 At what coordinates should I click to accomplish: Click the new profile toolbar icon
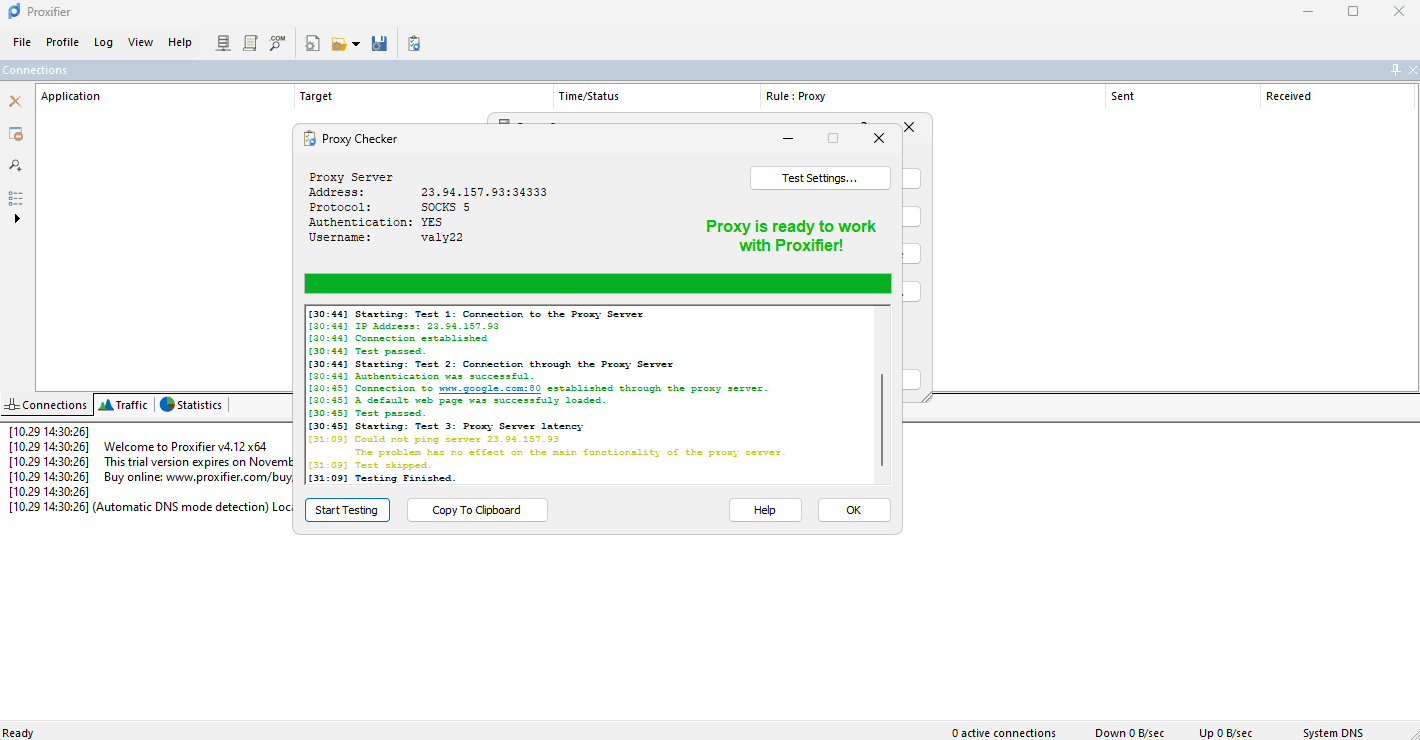(312, 43)
